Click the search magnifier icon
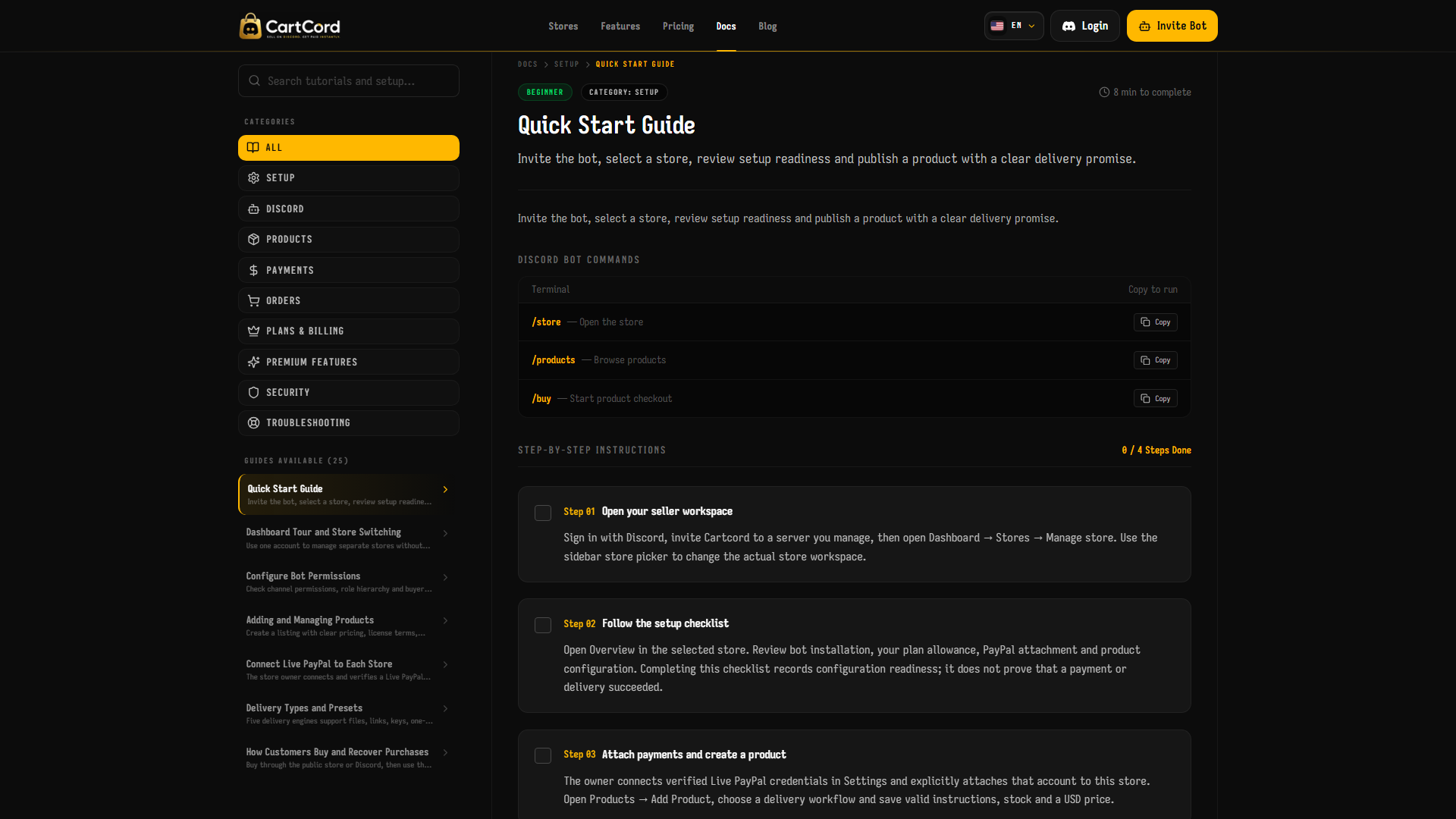 coord(255,81)
